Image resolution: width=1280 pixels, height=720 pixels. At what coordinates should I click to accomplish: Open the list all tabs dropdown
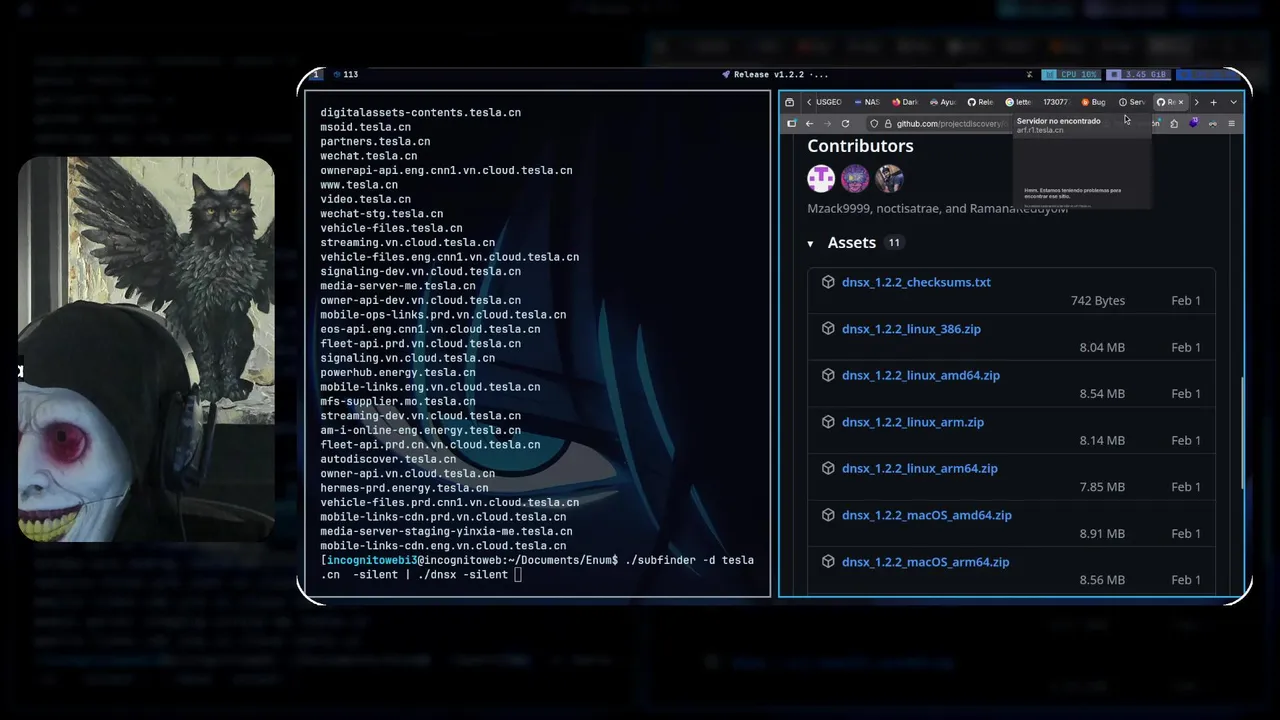(x=1233, y=102)
